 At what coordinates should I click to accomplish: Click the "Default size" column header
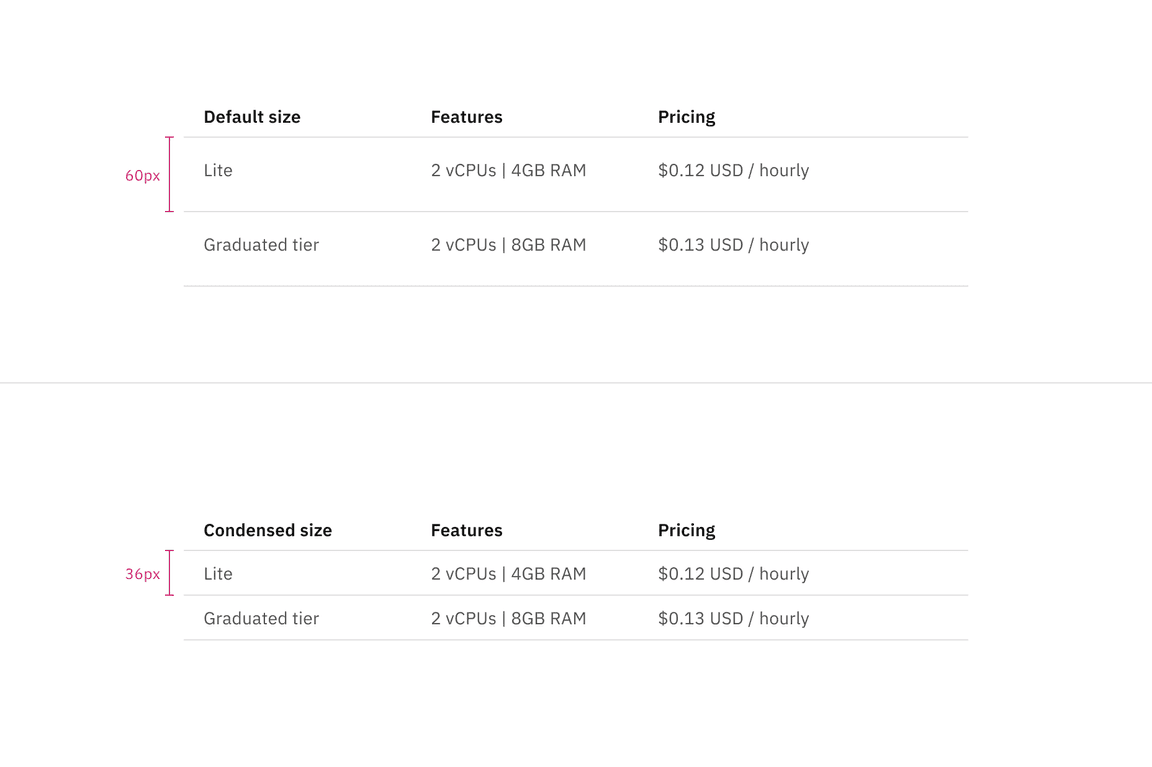click(252, 117)
